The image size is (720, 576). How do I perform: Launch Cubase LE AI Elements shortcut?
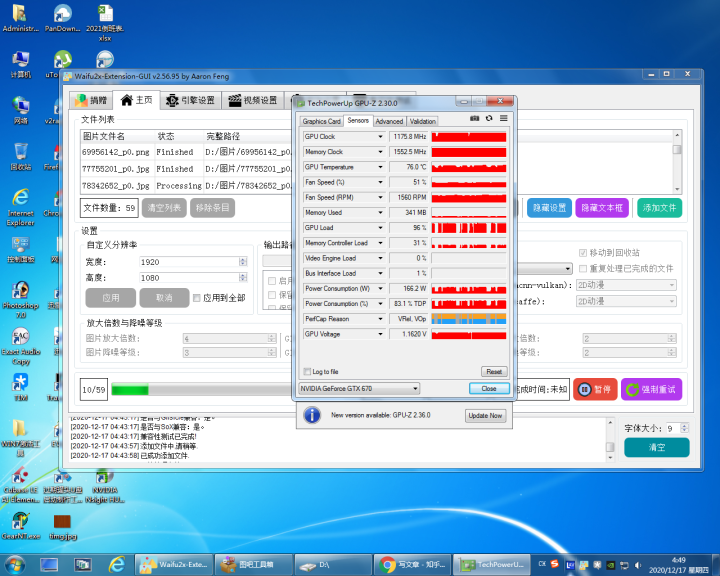click(x=21, y=484)
